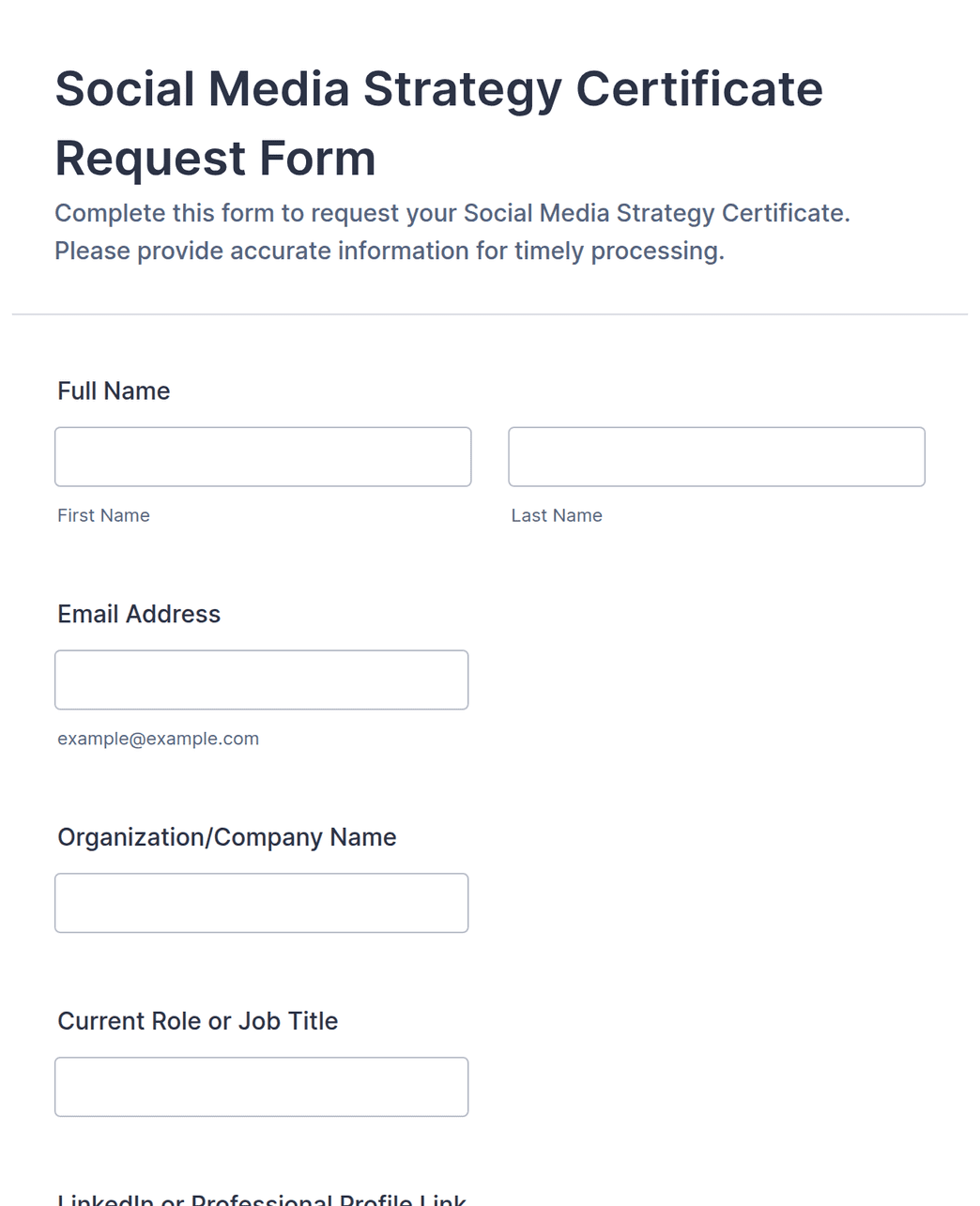This screenshot has height=1206, width=980.
Task: Click the First Name input field
Action: click(x=263, y=457)
